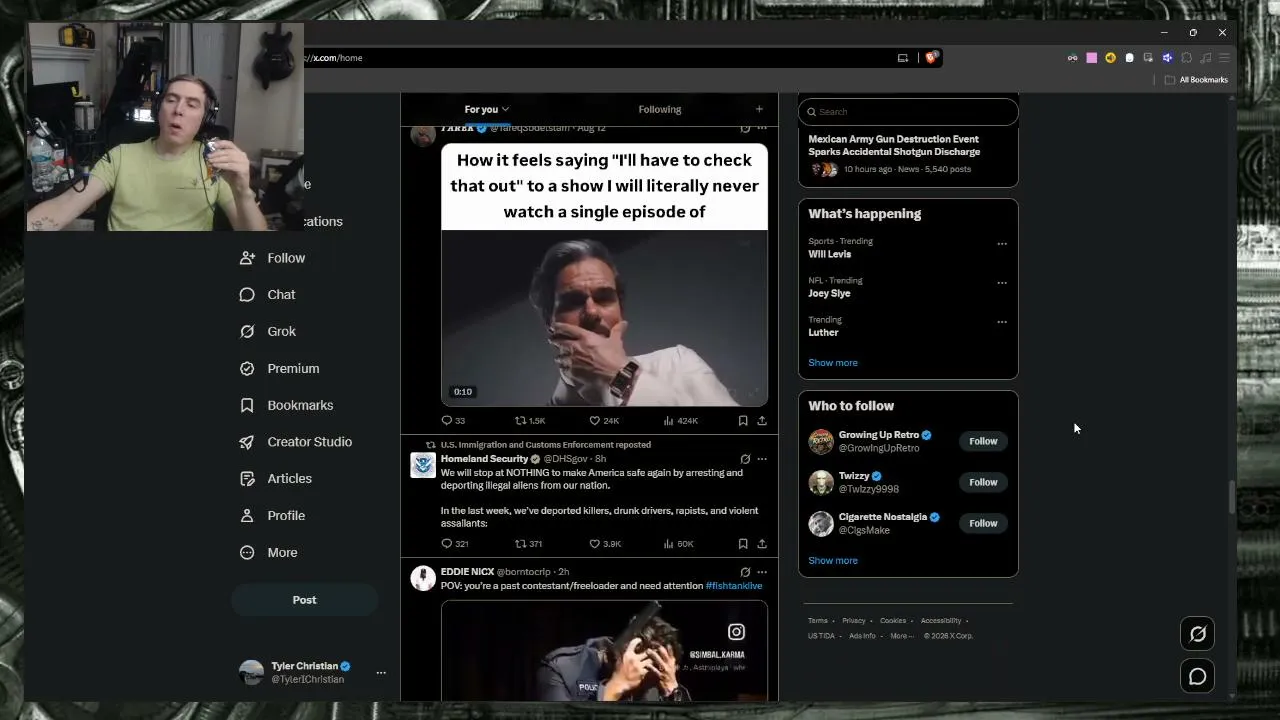Open Articles in the sidebar

(276, 479)
